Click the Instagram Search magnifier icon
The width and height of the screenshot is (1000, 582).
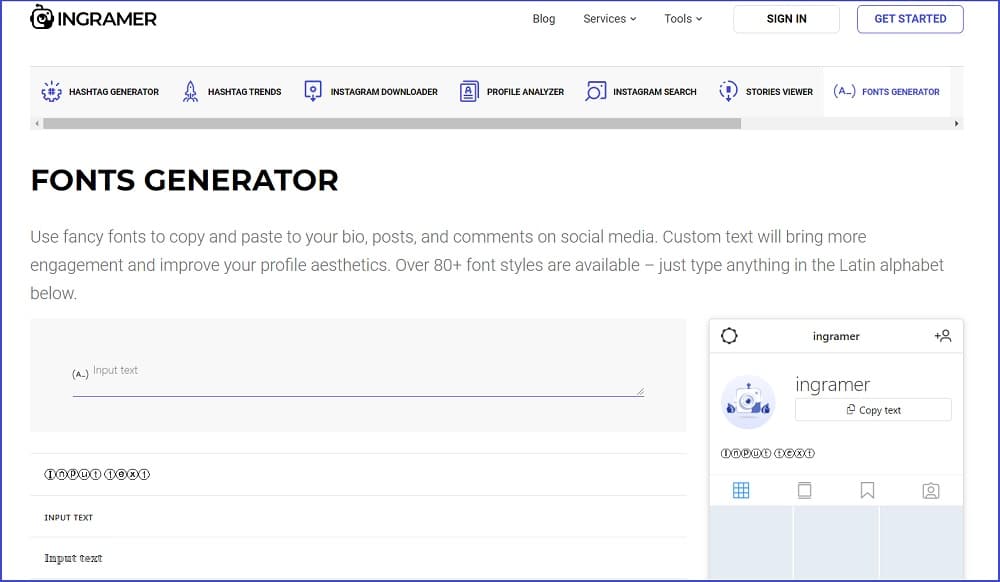coord(595,91)
